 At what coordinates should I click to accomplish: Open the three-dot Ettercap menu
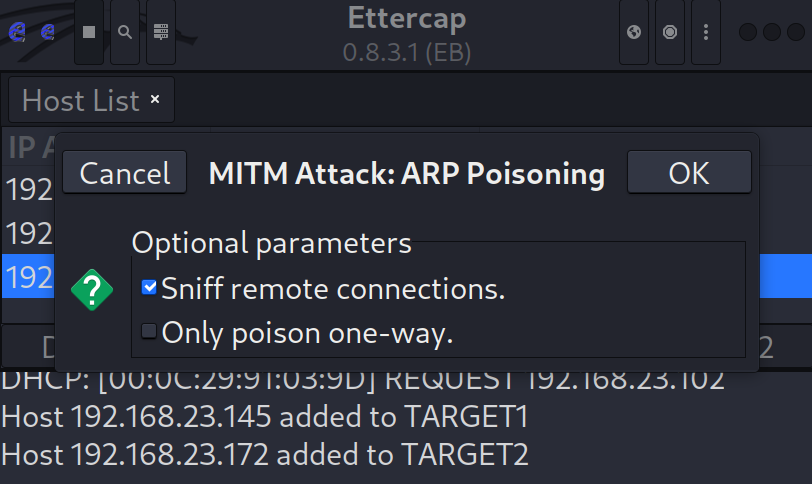click(706, 32)
